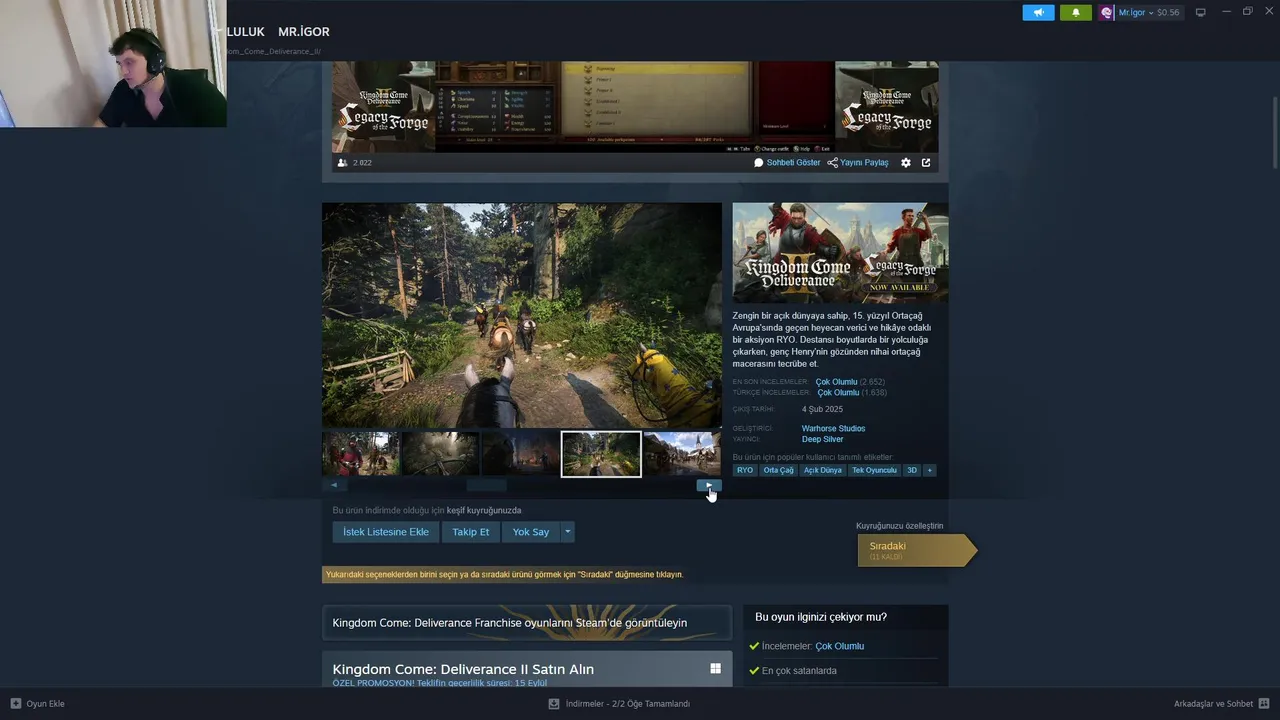Click Kuyruğunuzu özelleştirin link
Image resolution: width=1280 pixels, height=720 pixels.
(x=899, y=526)
